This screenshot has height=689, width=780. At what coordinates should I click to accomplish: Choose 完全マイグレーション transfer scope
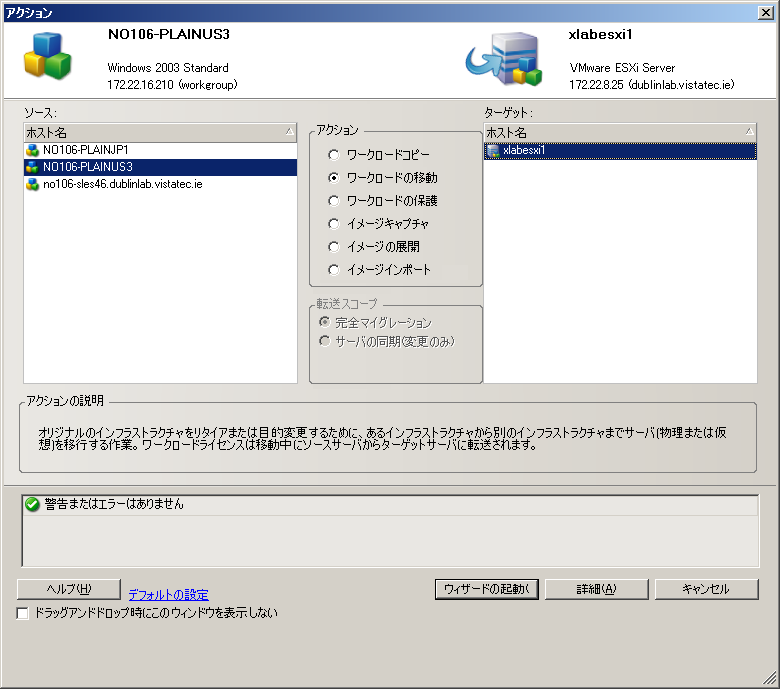point(325,322)
